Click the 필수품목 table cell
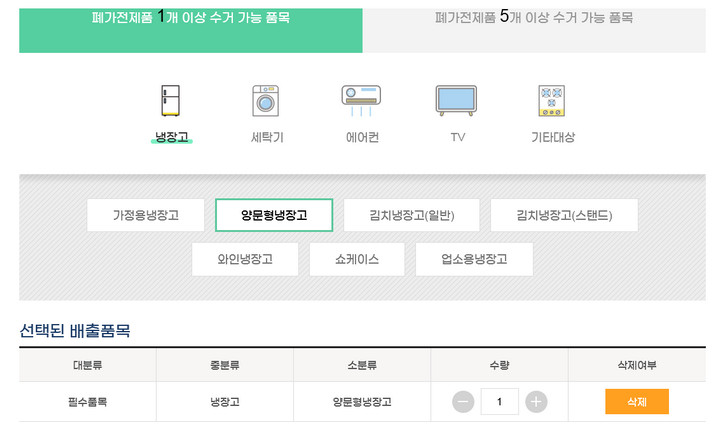Viewport: 720px width, 429px height. pos(87,402)
